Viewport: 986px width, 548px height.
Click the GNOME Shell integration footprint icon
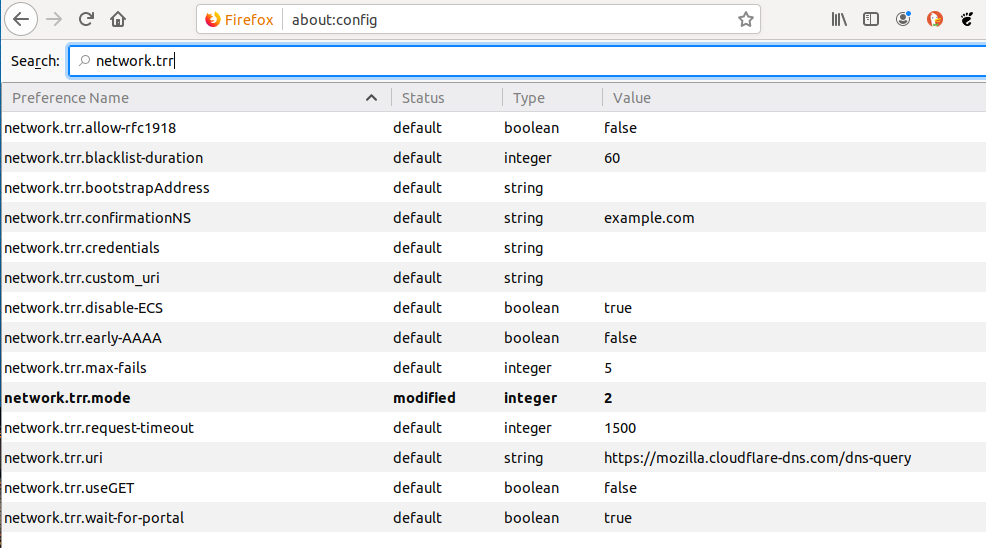point(967,19)
